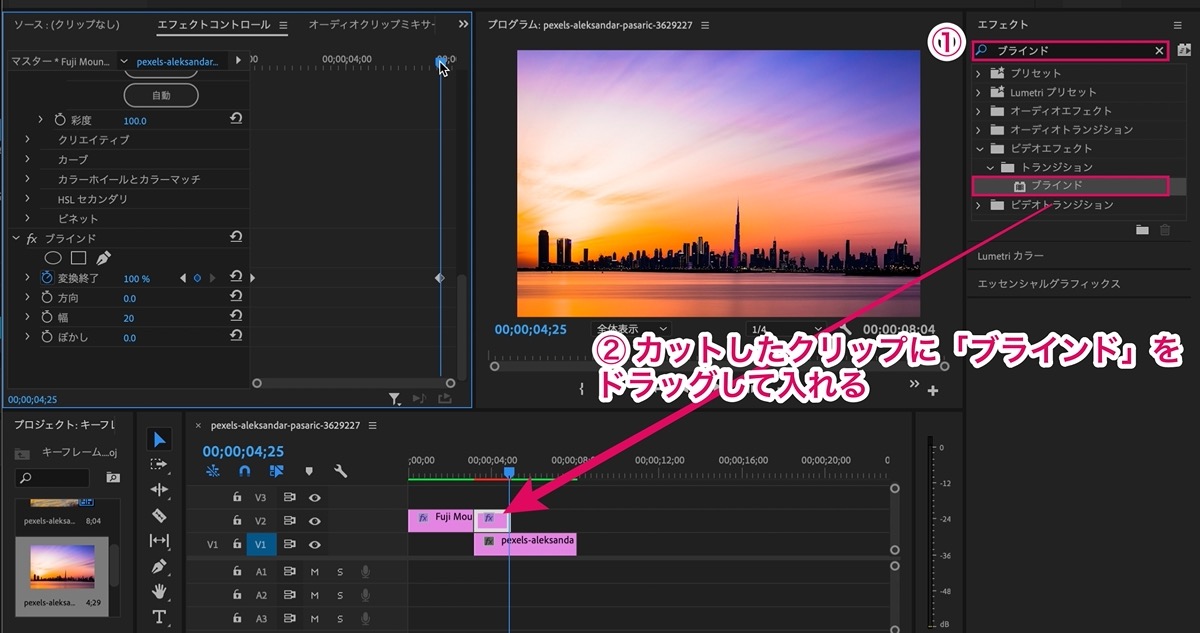Select the Type tool
Image resolution: width=1200 pixels, height=633 pixels.
(159, 617)
